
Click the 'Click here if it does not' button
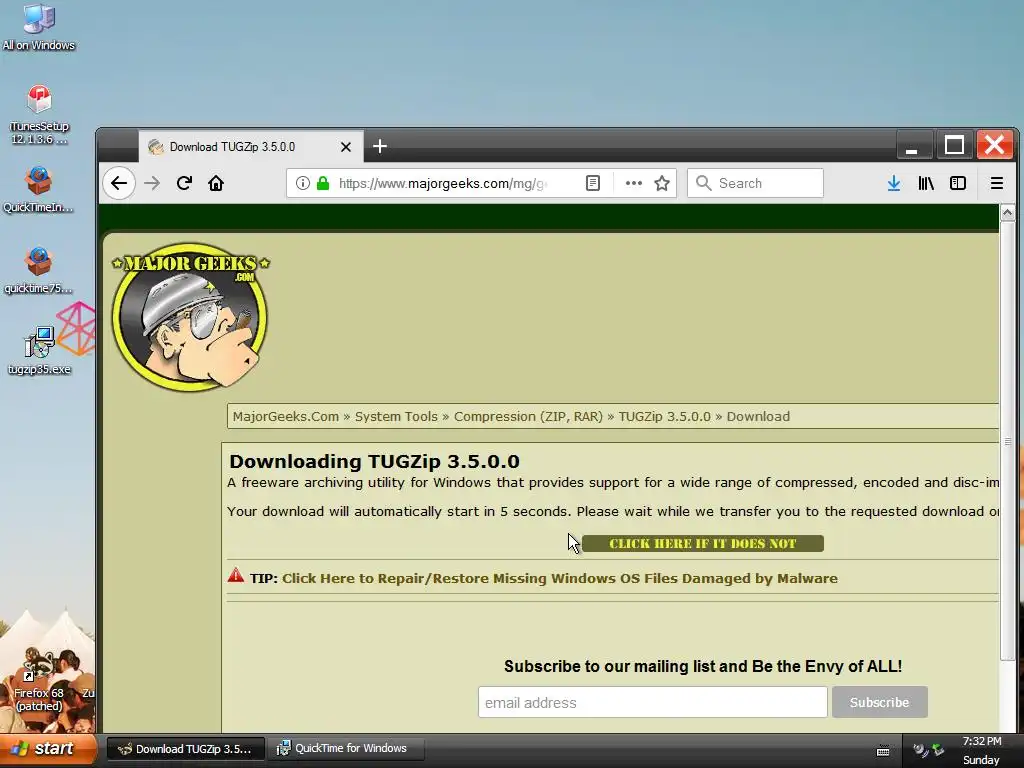click(703, 543)
